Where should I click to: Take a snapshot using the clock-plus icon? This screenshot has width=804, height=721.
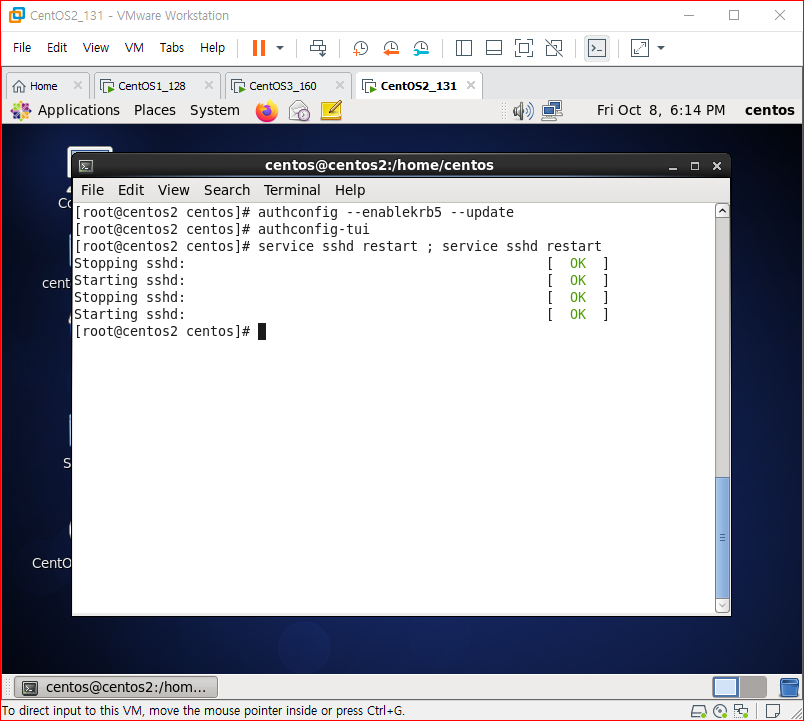coord(360,48)
